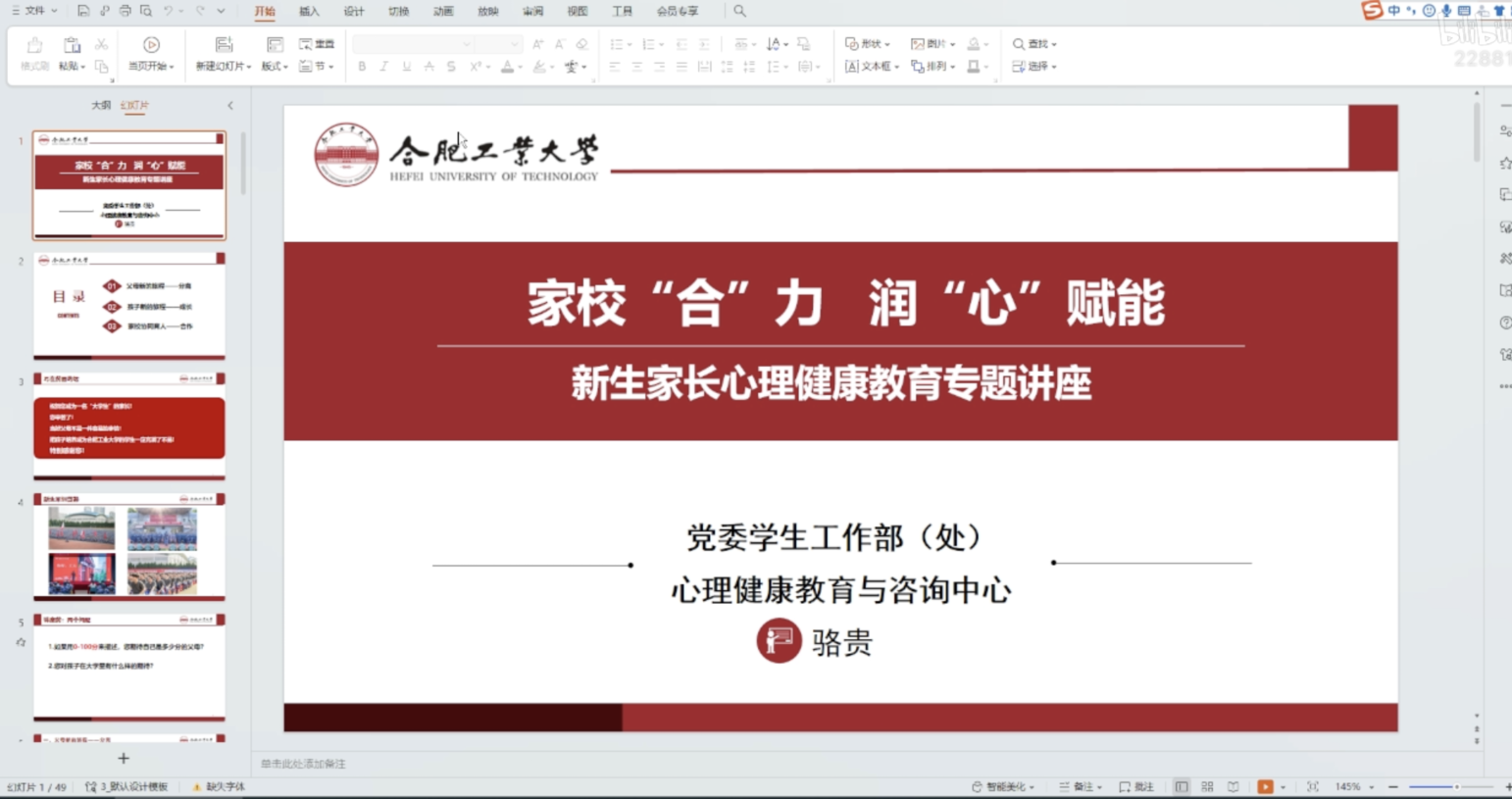Click the Redo arrow icon
Screen dimensions: 1512x799
200,11
